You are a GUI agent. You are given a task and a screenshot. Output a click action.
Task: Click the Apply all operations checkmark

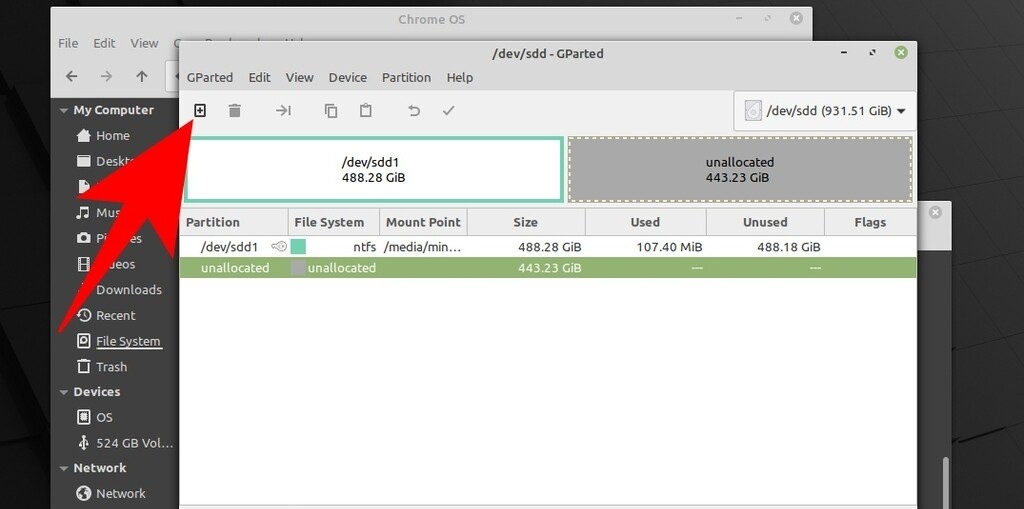pos(448,110)
